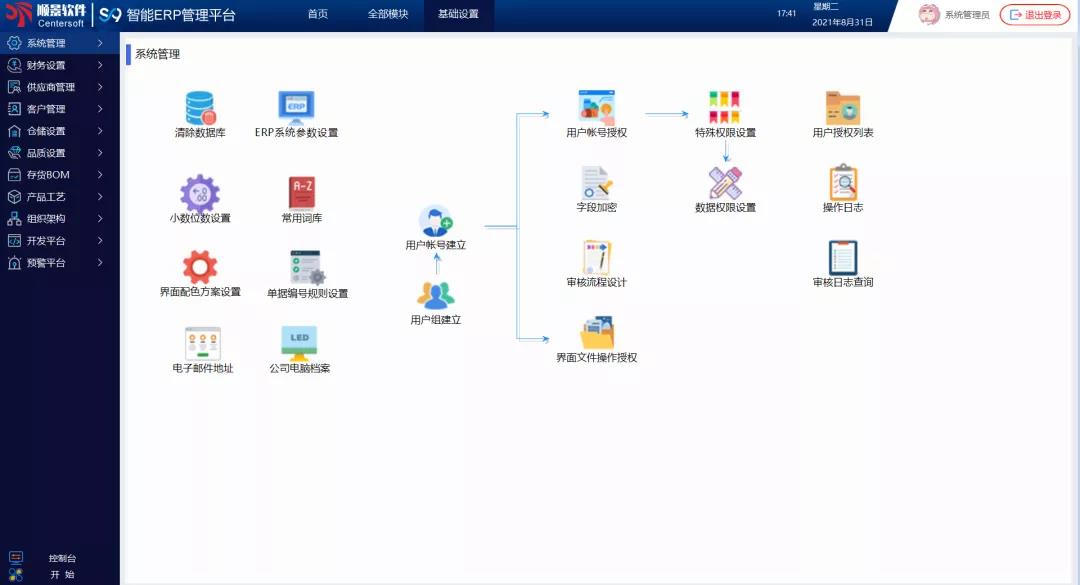Click the 字段加密 document icon
1080x585 pixels.
596,182
